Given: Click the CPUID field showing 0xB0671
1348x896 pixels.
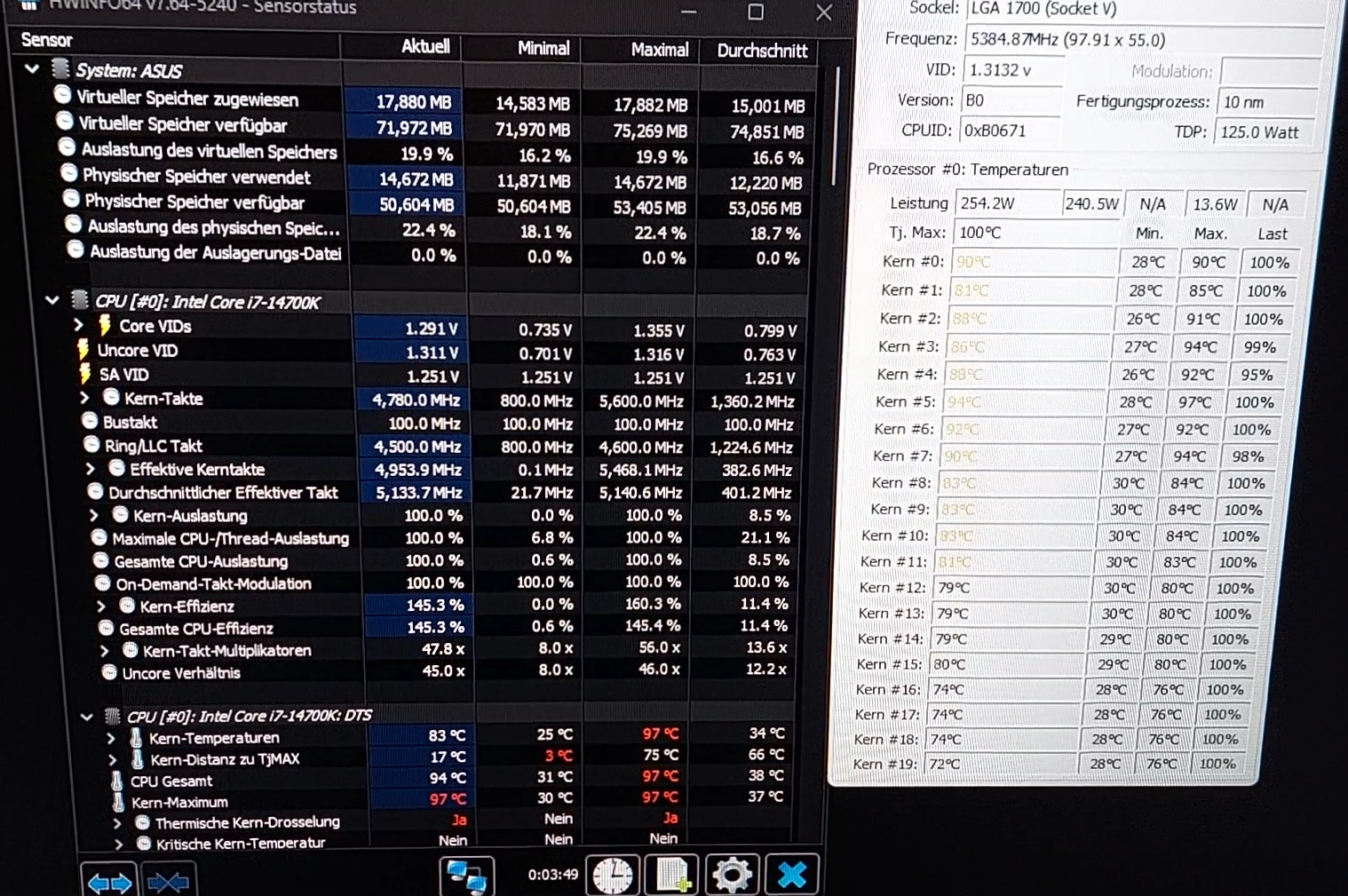Looking at the screenshot, I should point(1010,131).
